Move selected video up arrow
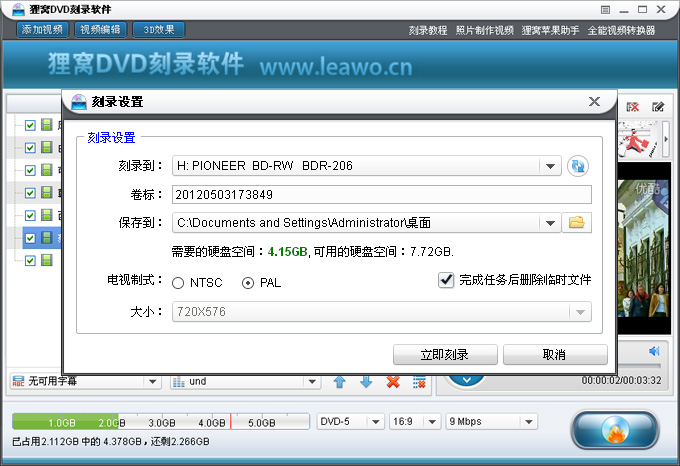The width and height of the screenshot is (680, 466). [x=340, y=382]
